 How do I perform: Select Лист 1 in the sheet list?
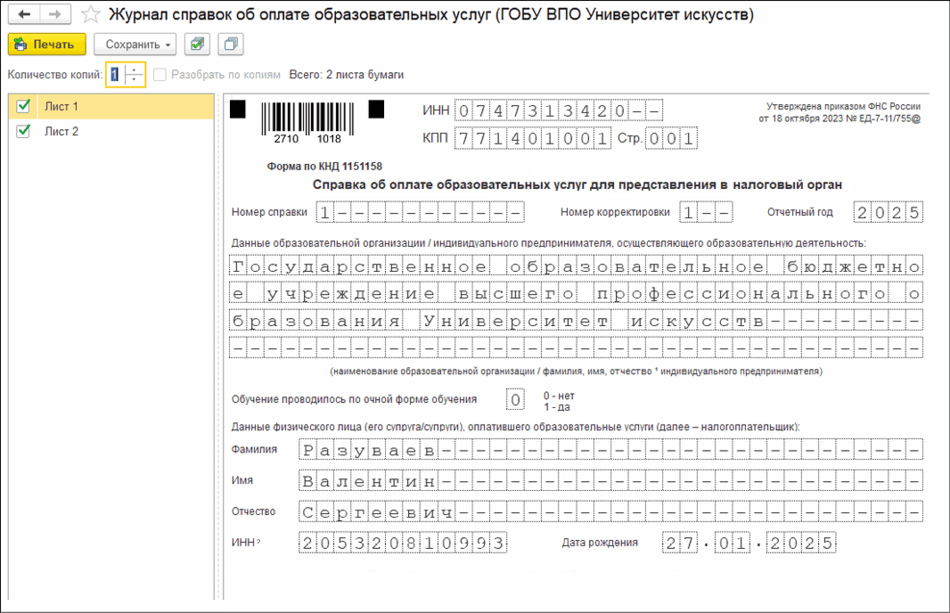(62, 106)
